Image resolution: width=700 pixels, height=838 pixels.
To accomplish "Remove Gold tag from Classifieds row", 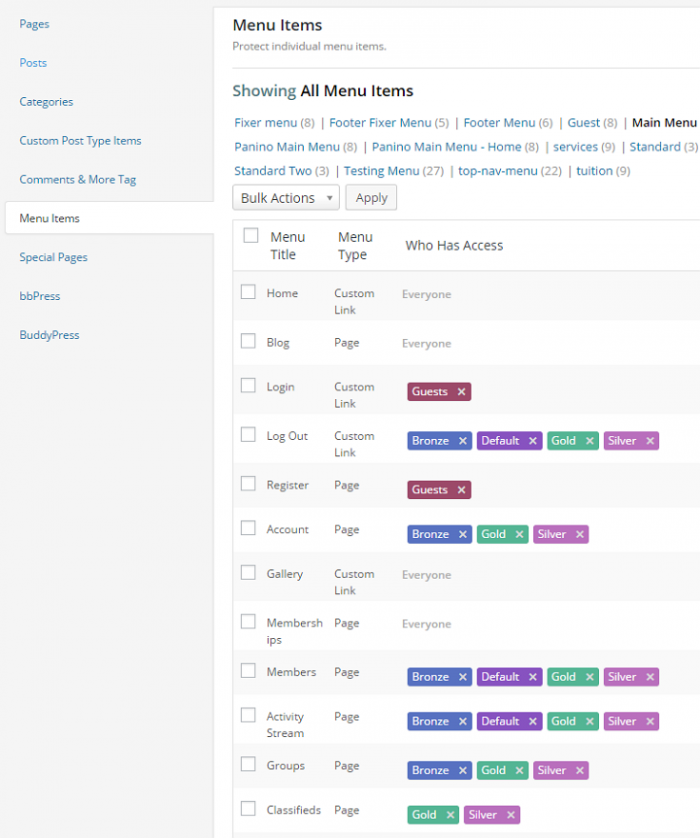I will (x=450, y=815).
